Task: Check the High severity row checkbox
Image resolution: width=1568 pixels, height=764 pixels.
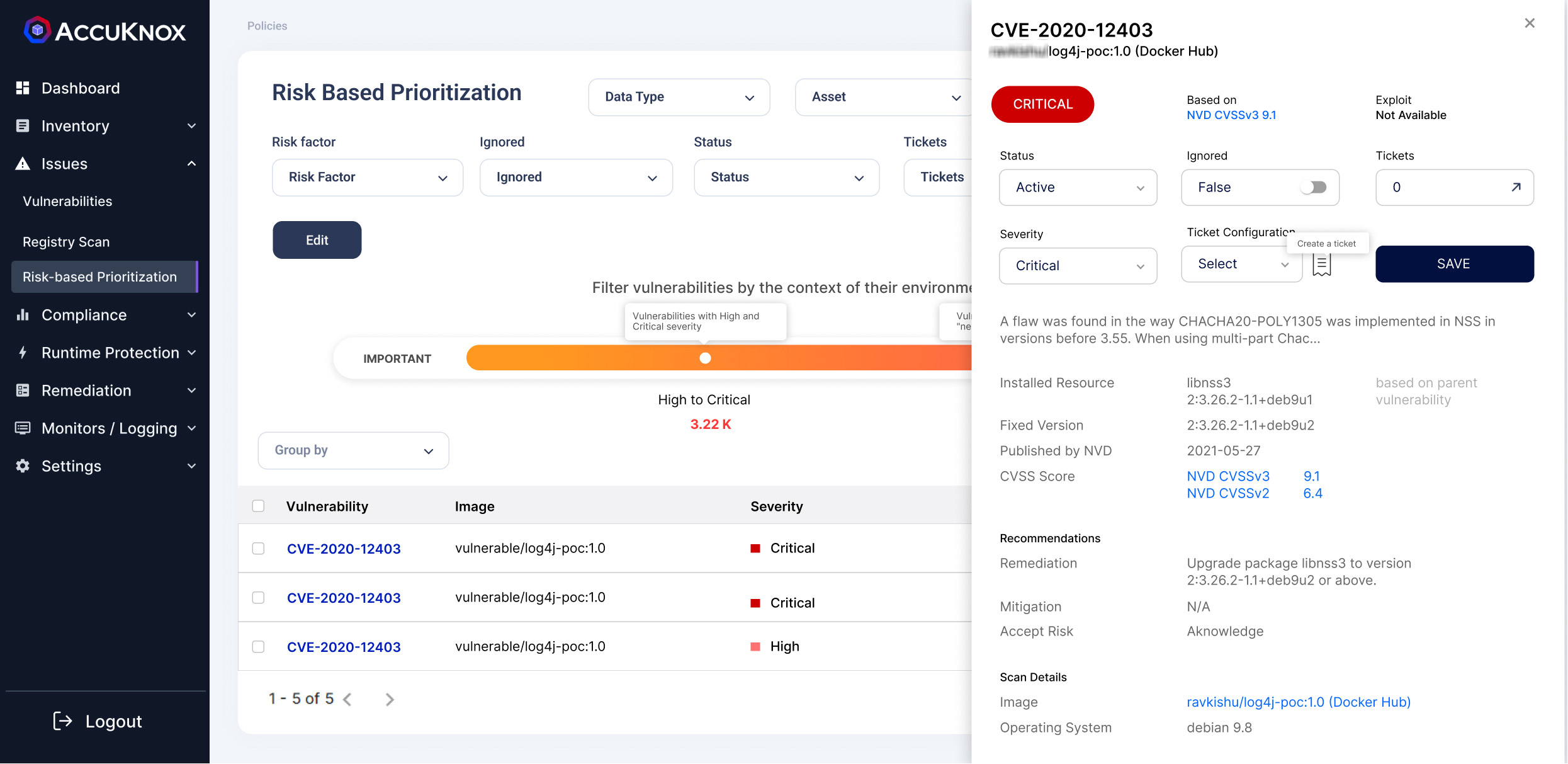Action: pyautogui.click(x=258, y=646)
